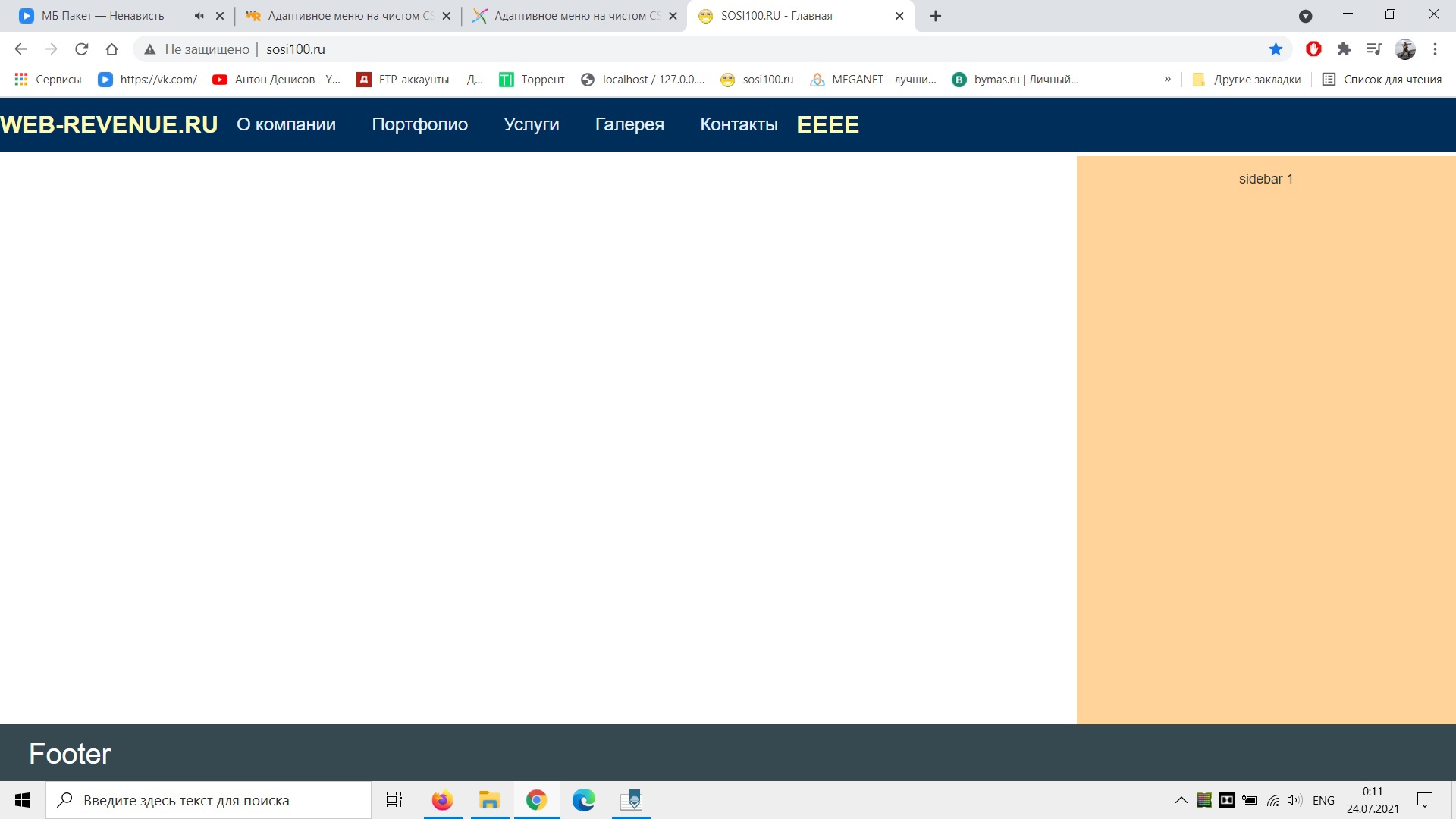Image resolution: width=1456 pixels, height=819 pixels.
Task: Click the Контакты navigation link
Action: pyautogui.click(x=739, y=124)
